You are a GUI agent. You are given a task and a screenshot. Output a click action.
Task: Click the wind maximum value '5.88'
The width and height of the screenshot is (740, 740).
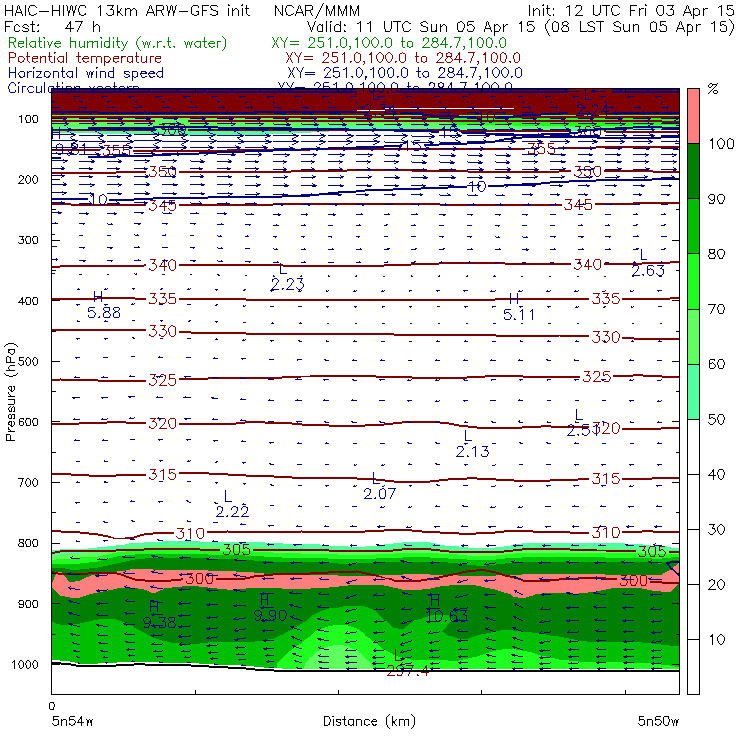(104, 312)
